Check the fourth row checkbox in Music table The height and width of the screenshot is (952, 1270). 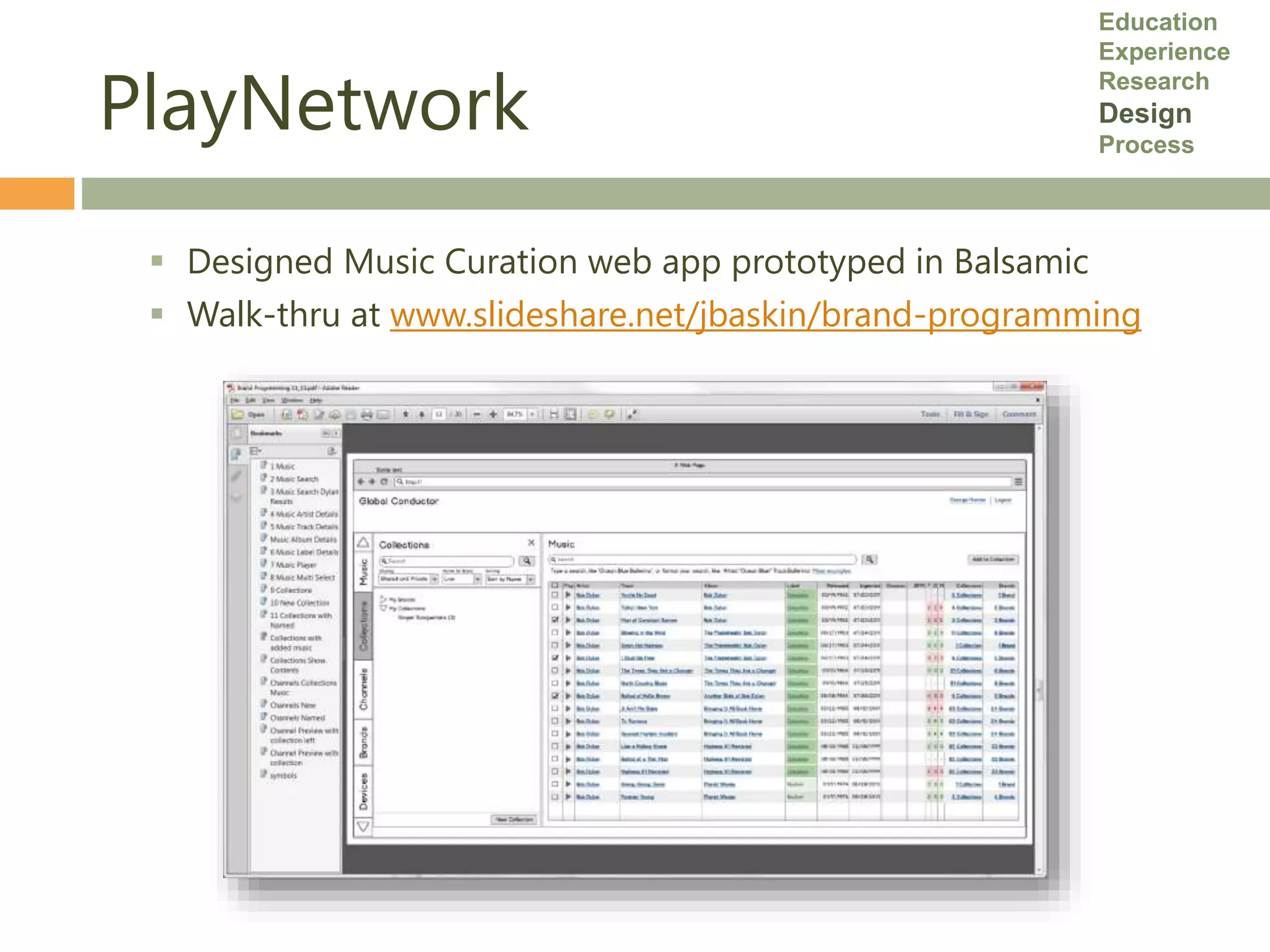coord(555,633)
